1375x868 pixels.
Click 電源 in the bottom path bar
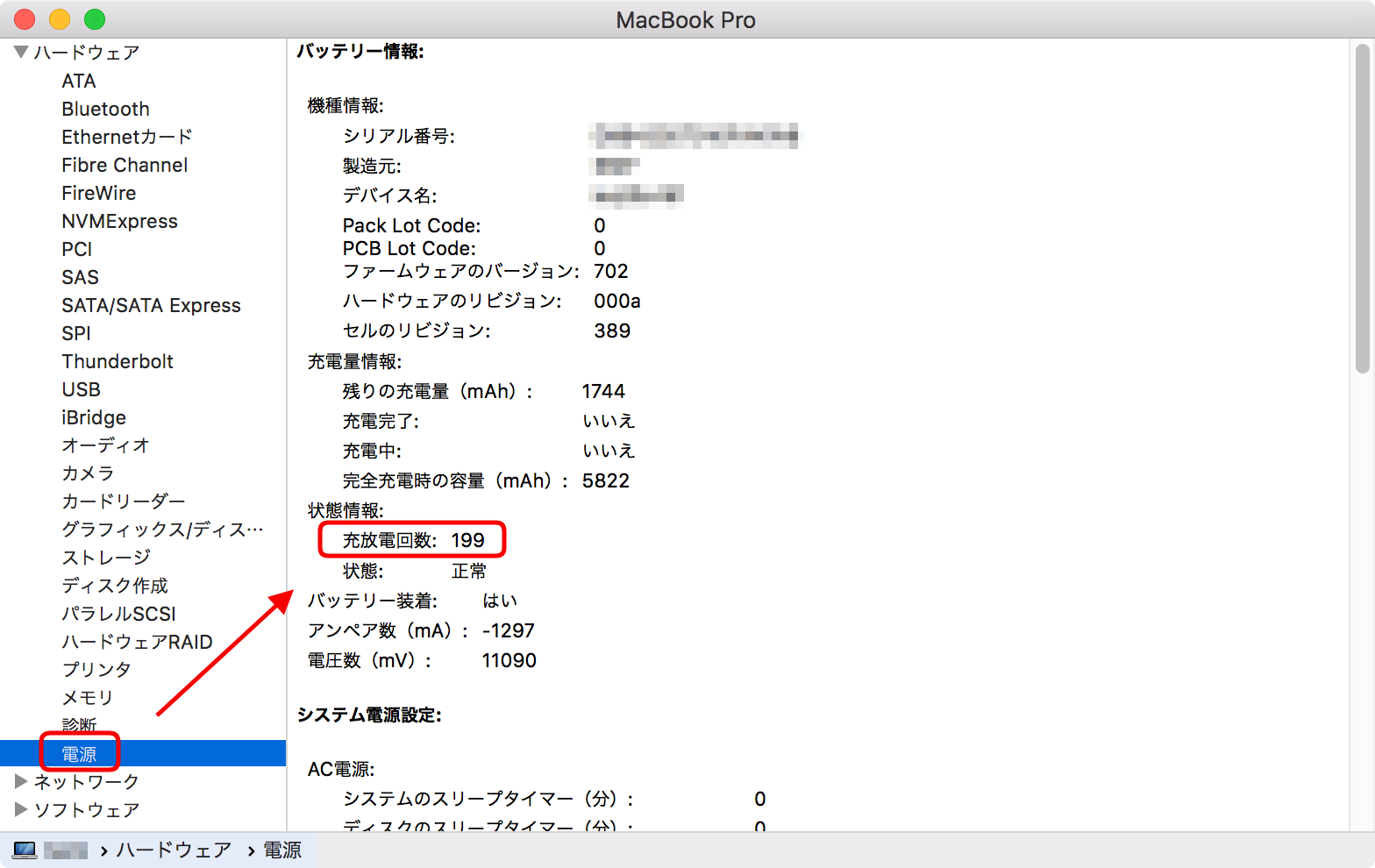point(282,850)
